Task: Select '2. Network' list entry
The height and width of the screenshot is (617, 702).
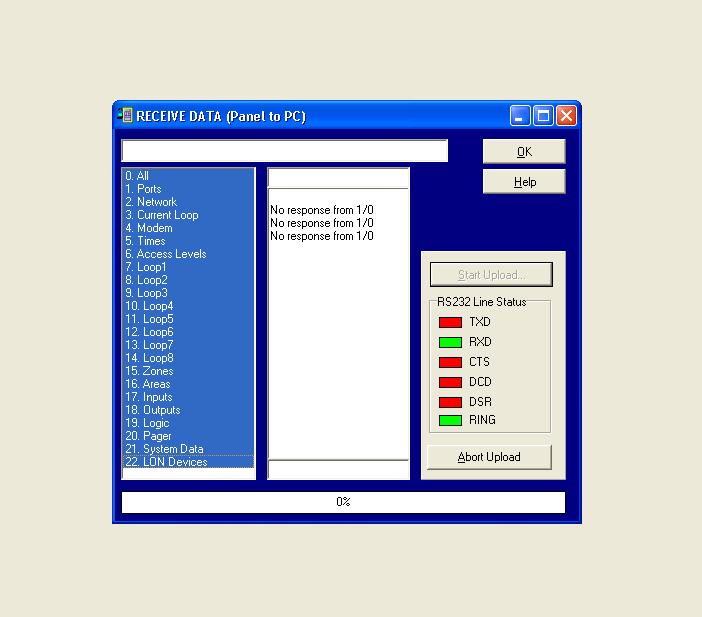Action: pos(151,202)
